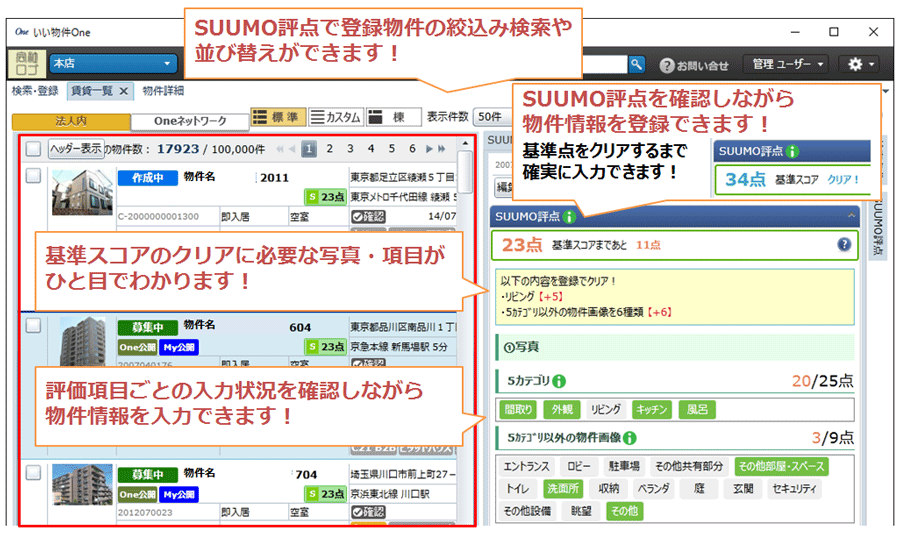The height and width of the screenshot is (541, 900).
Task: Switch to 棟 view mode
Action: 394,117
